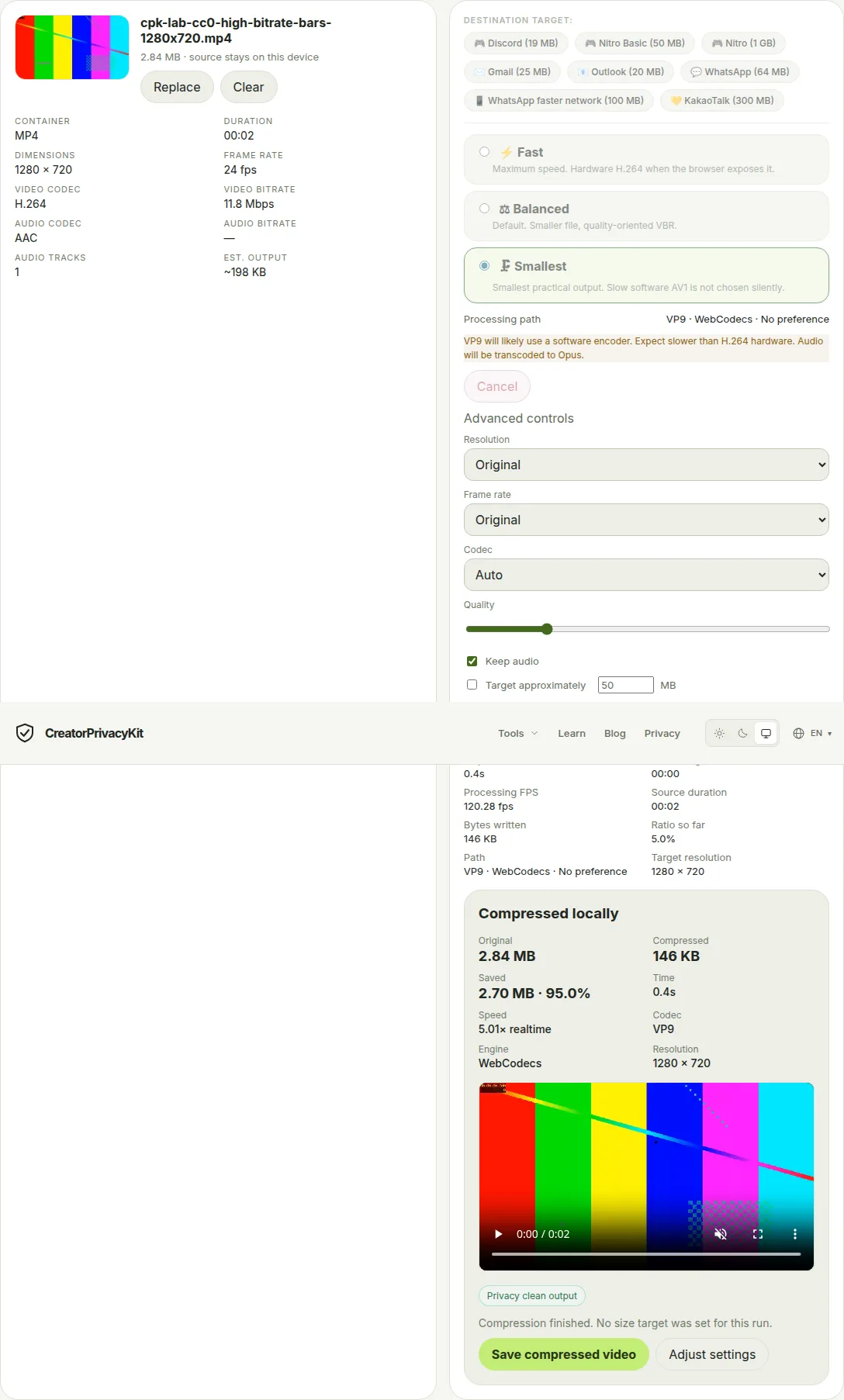Image resolution: width=844 pixels, height=1400 pixels.
Task: Click the file name cpk-lab-cc0-high-bitrate-bars-1280x720.mp4
Action: 236,30
